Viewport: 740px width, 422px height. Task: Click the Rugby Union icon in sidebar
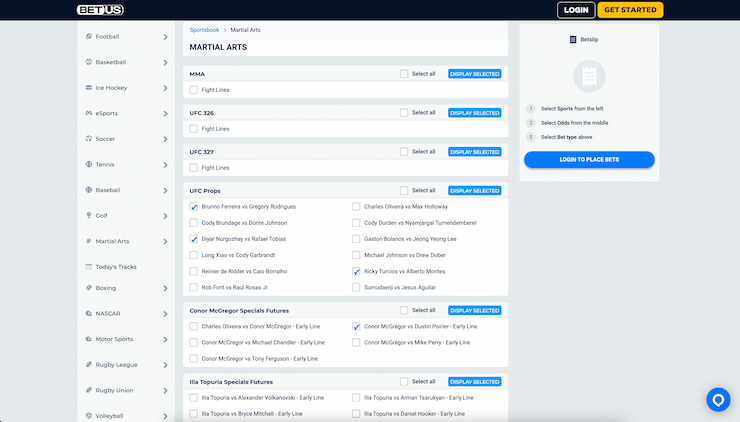coord(89,390)
